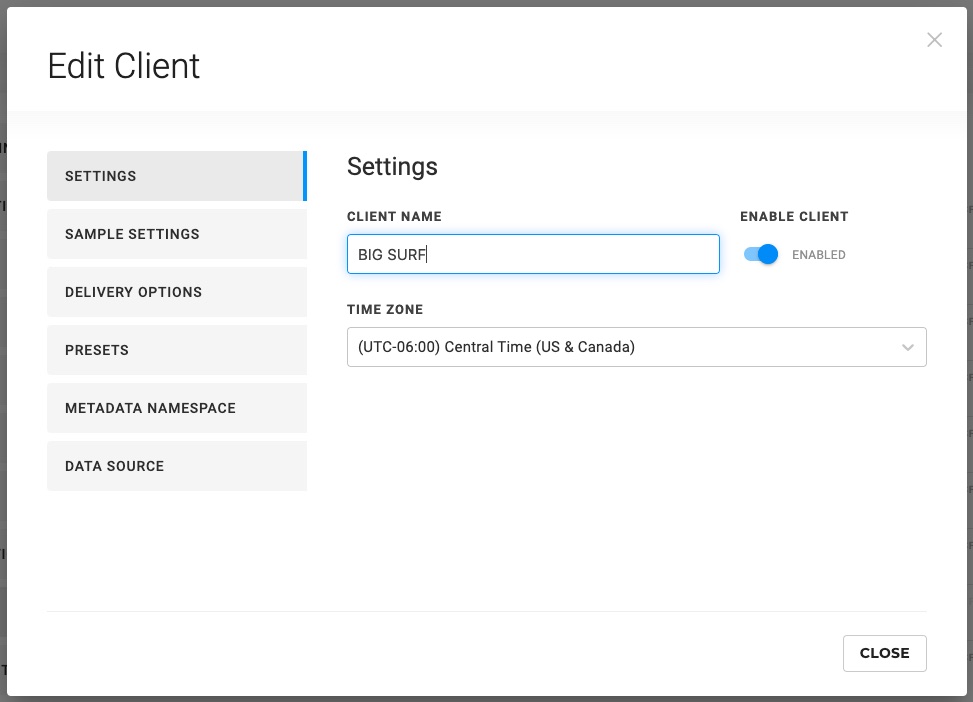Switch to the Sample Settings tab
The image size is (973, 702).
176,234
